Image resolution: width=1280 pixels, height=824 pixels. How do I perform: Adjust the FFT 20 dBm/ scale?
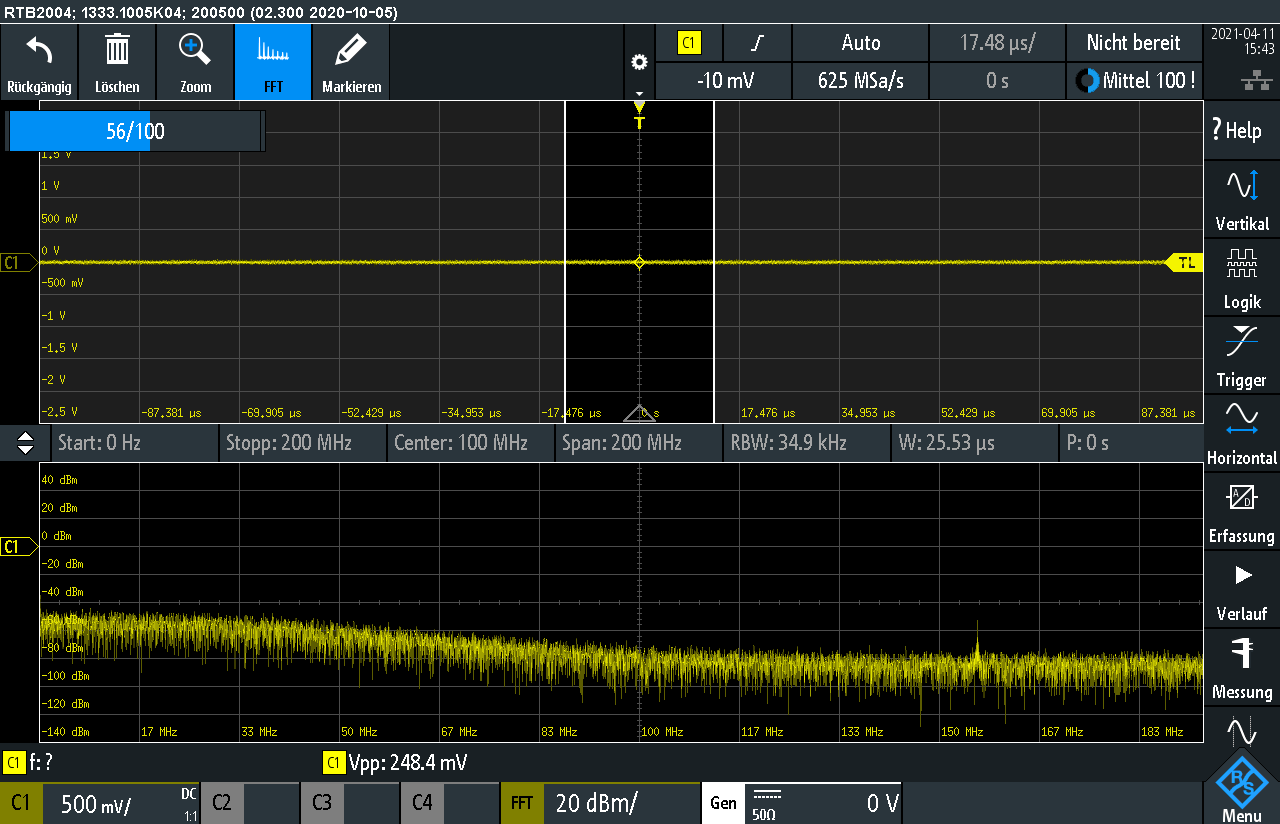point(622,803)
